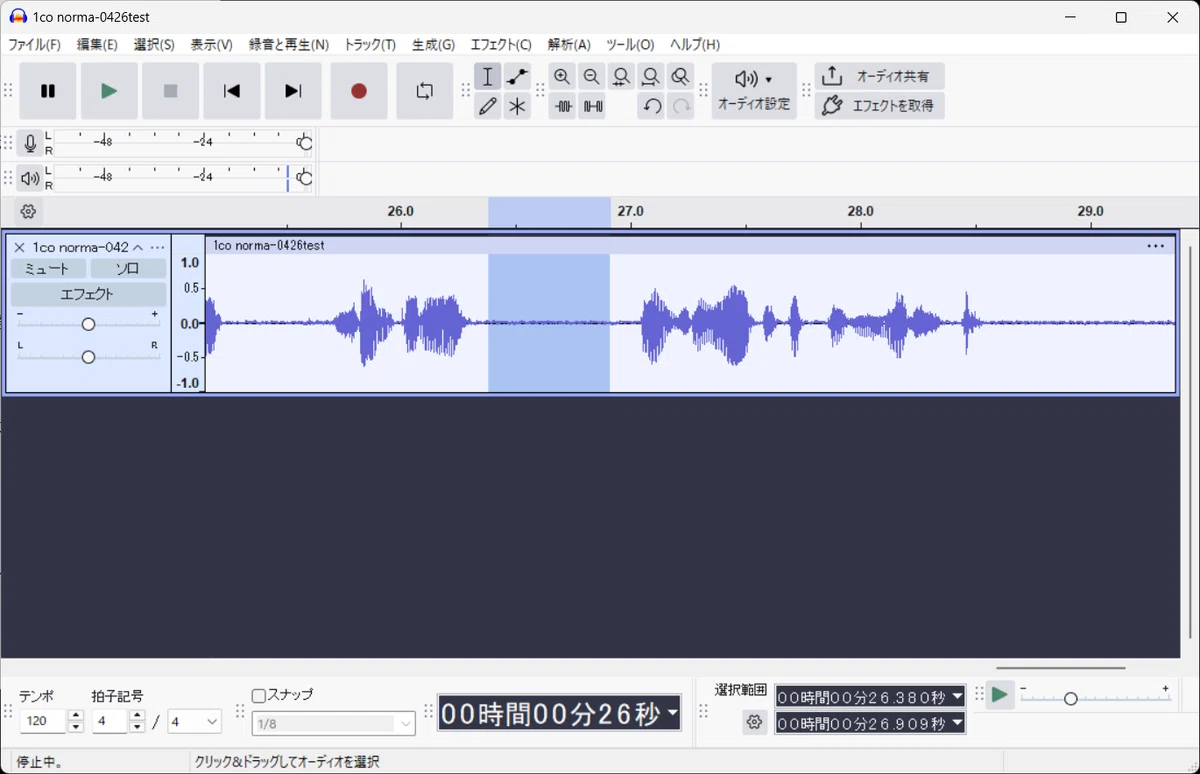Open 編集(E) menu
This screenshot has height=774, width=1200.
click(x=97, y=45)
